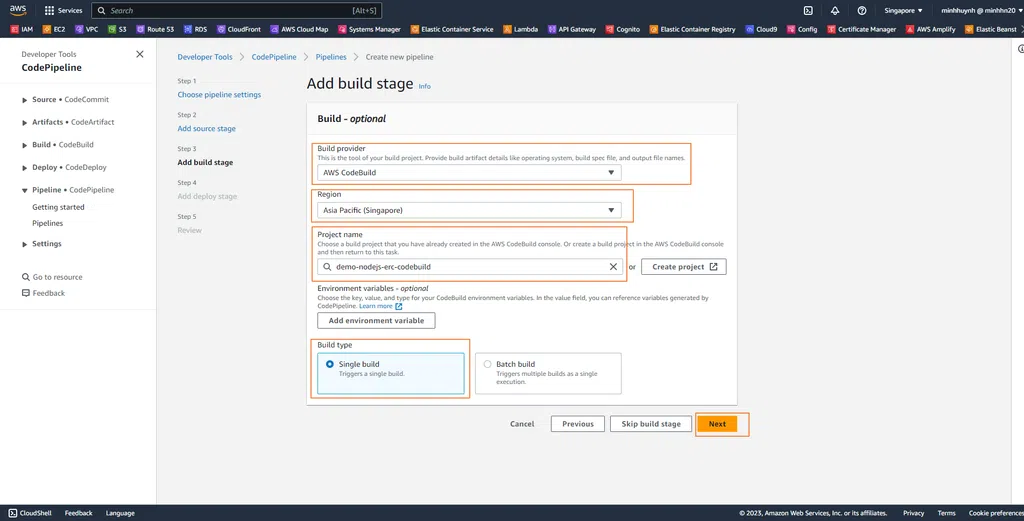Open Go to resource in sidebar
The height and width of the screenshot is (521, 1024).
(52, 277)
